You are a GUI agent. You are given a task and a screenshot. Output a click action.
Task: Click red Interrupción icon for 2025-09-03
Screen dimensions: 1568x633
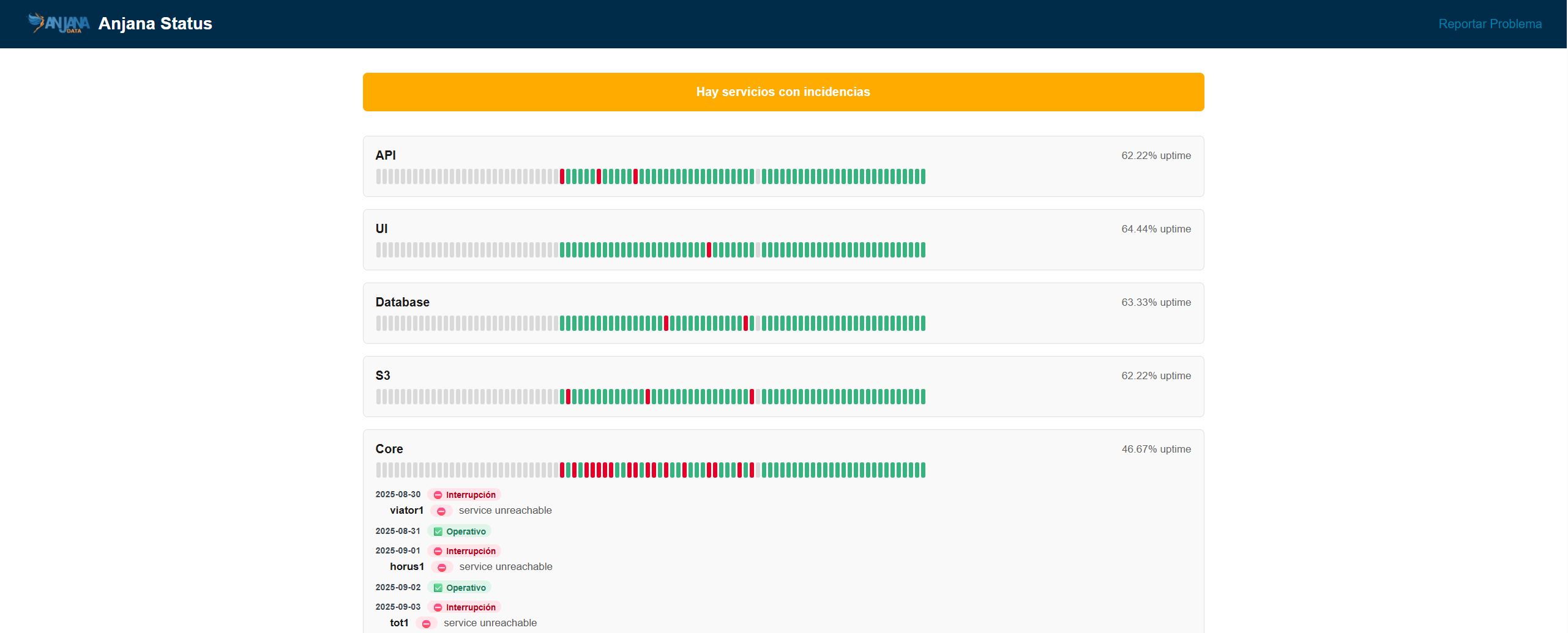tap(438, 607)
